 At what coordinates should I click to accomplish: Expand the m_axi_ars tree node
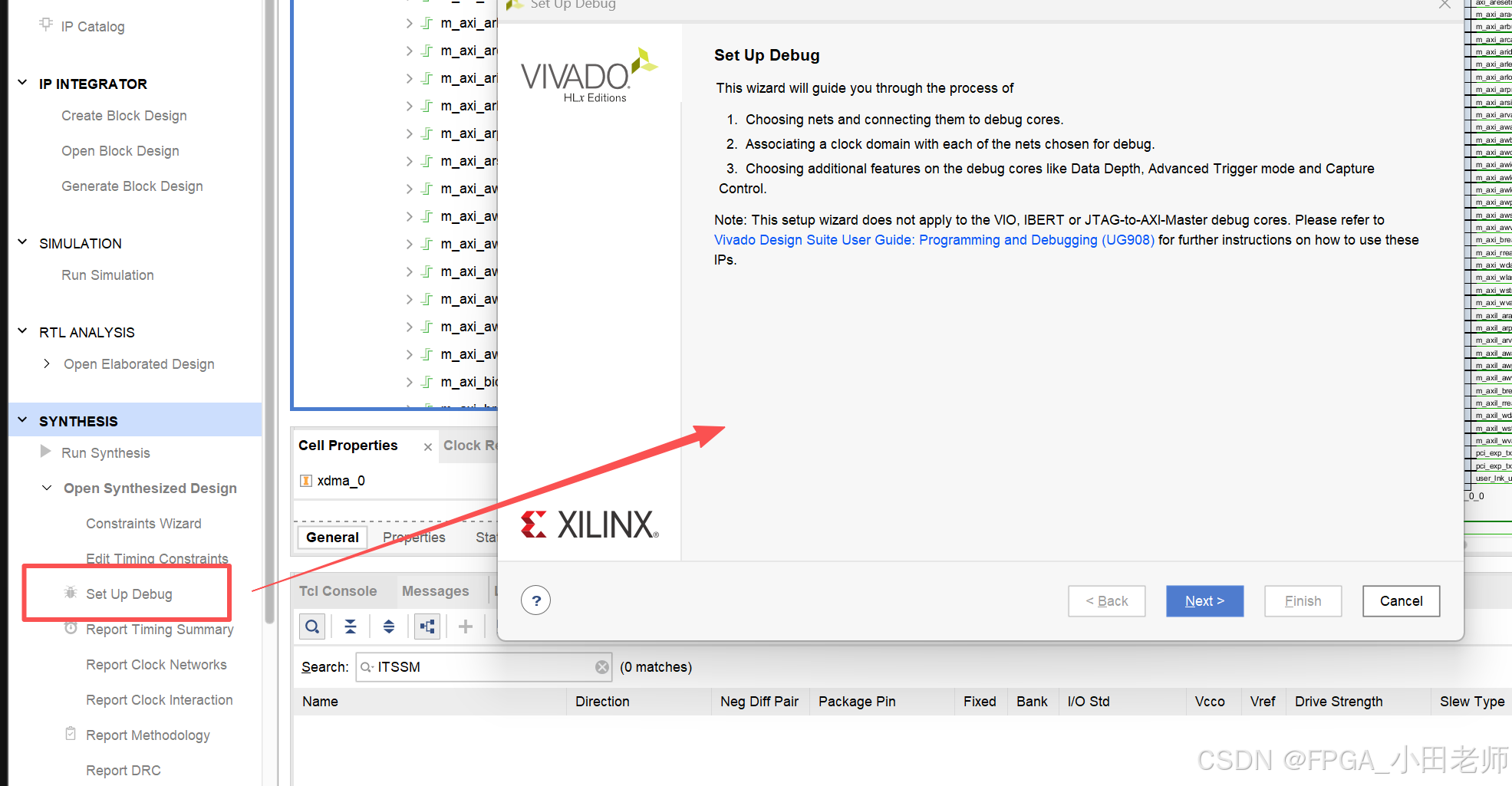(x=409, y=161)
